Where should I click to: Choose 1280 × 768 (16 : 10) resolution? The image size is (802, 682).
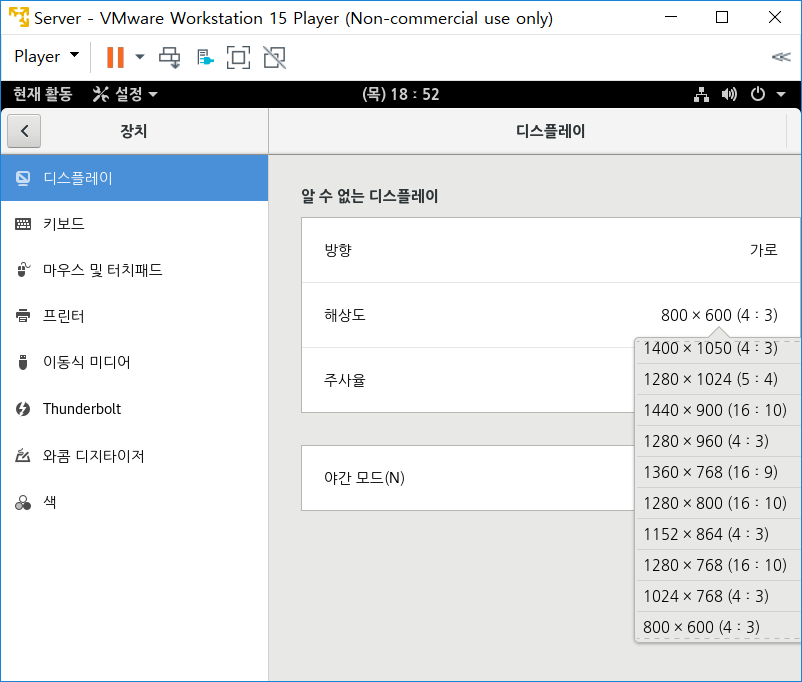click(x=718, y=565)
